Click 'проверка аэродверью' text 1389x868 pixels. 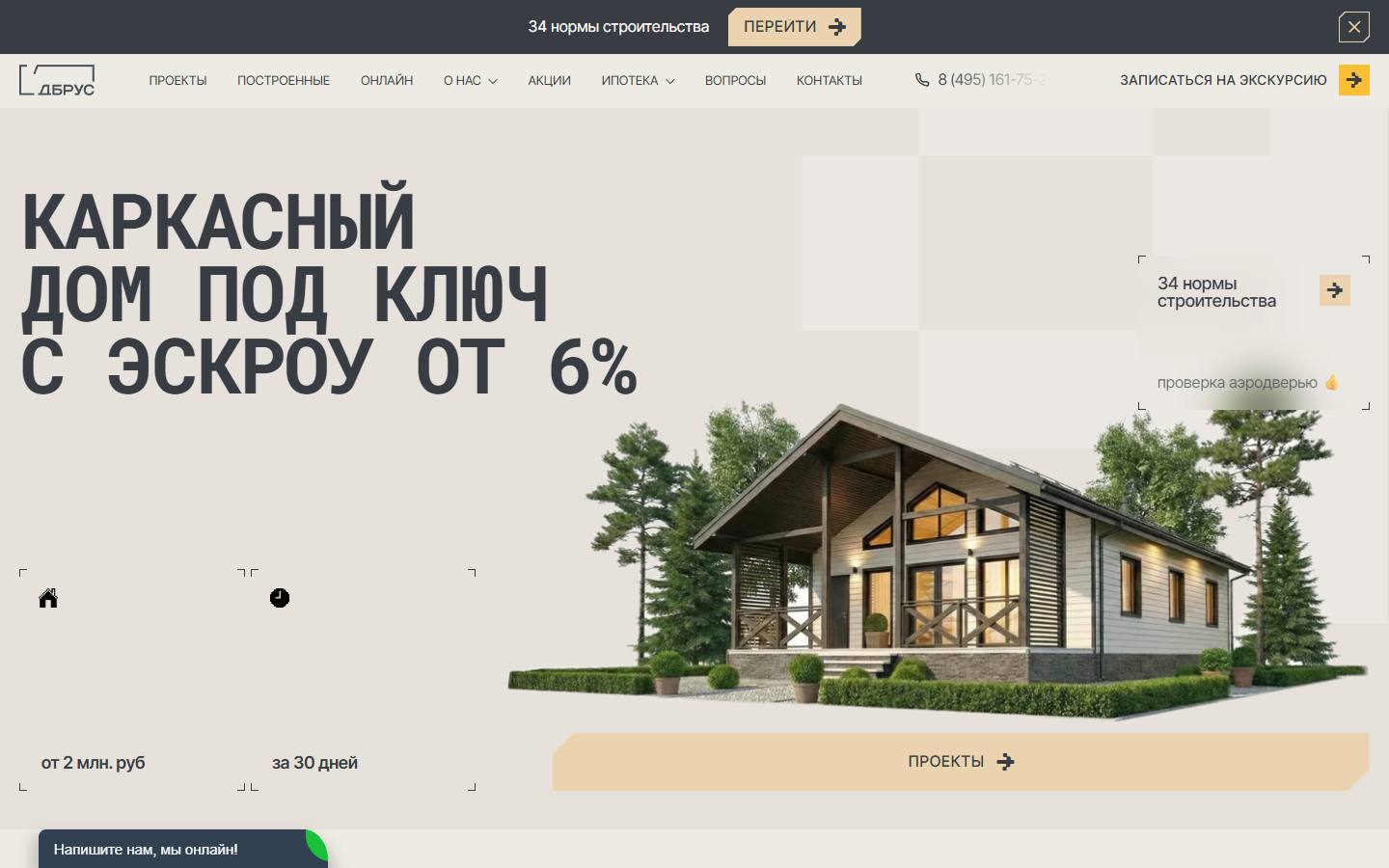[x=1238, y=383]
